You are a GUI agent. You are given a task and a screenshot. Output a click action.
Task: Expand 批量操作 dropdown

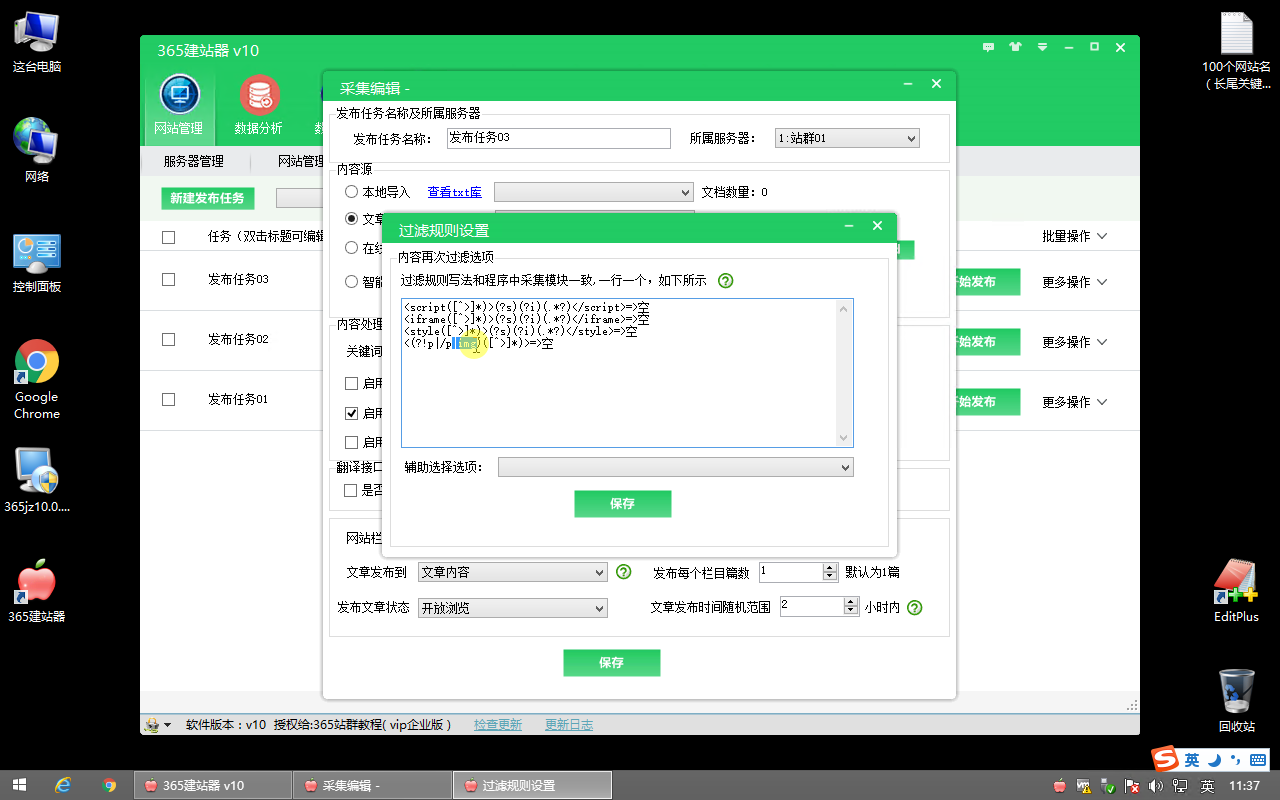coord(1075,237)
